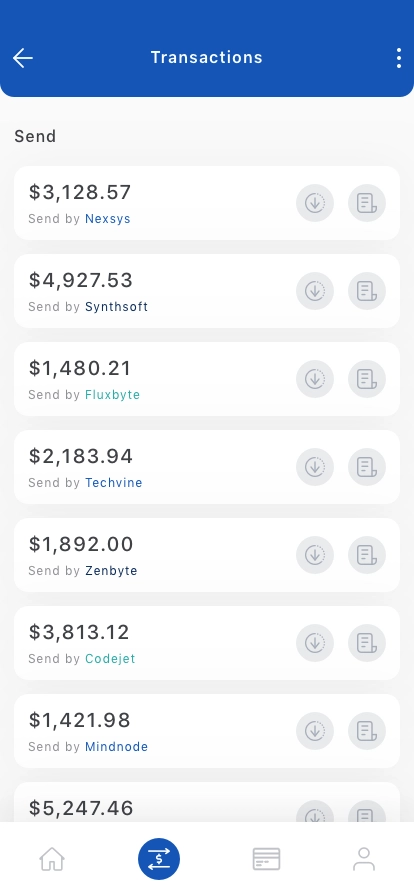This screenshot has width=414, height=896.
Task: Switch to the Cards tab
Action: (266, 859)
